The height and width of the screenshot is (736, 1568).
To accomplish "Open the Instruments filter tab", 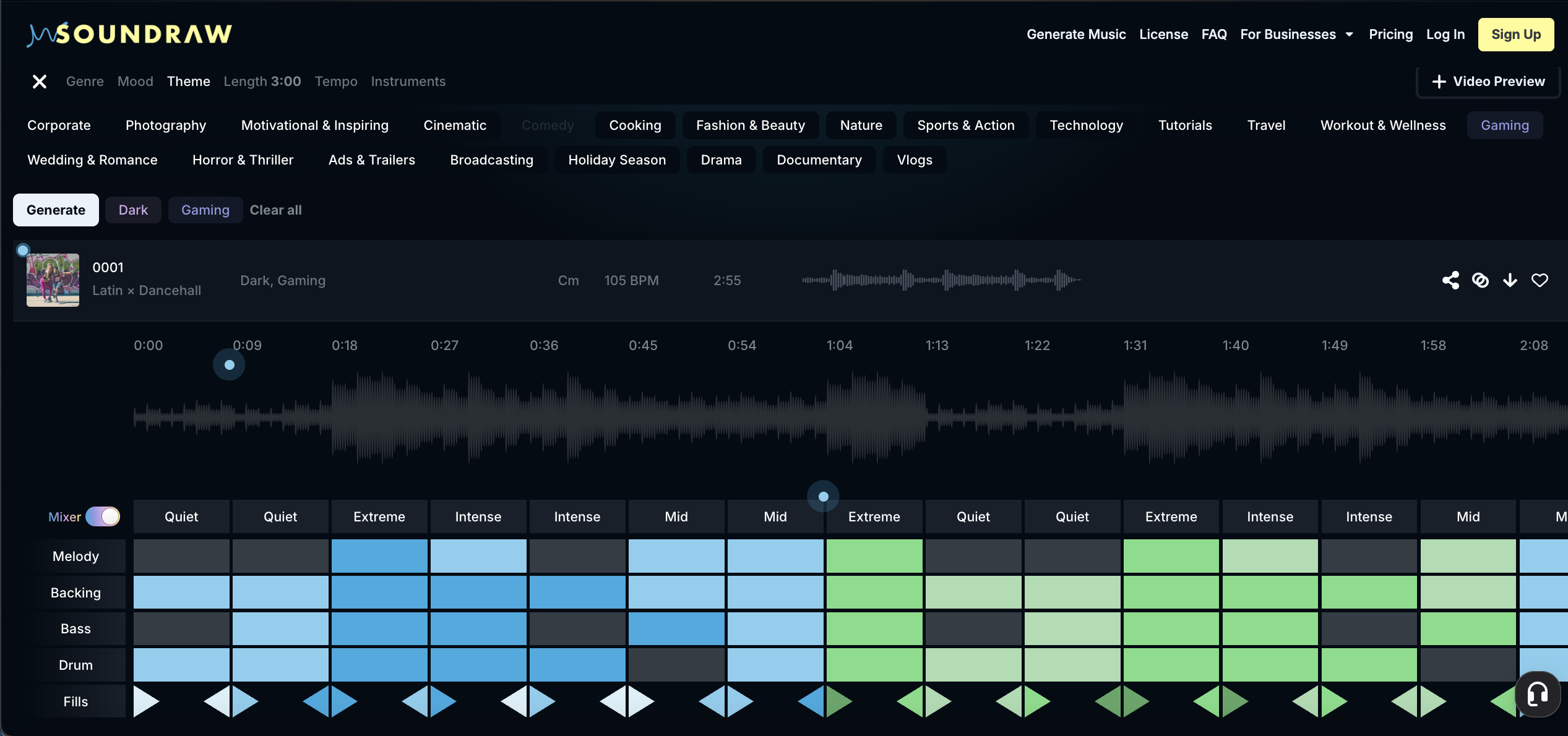I will tap(408, 82).
